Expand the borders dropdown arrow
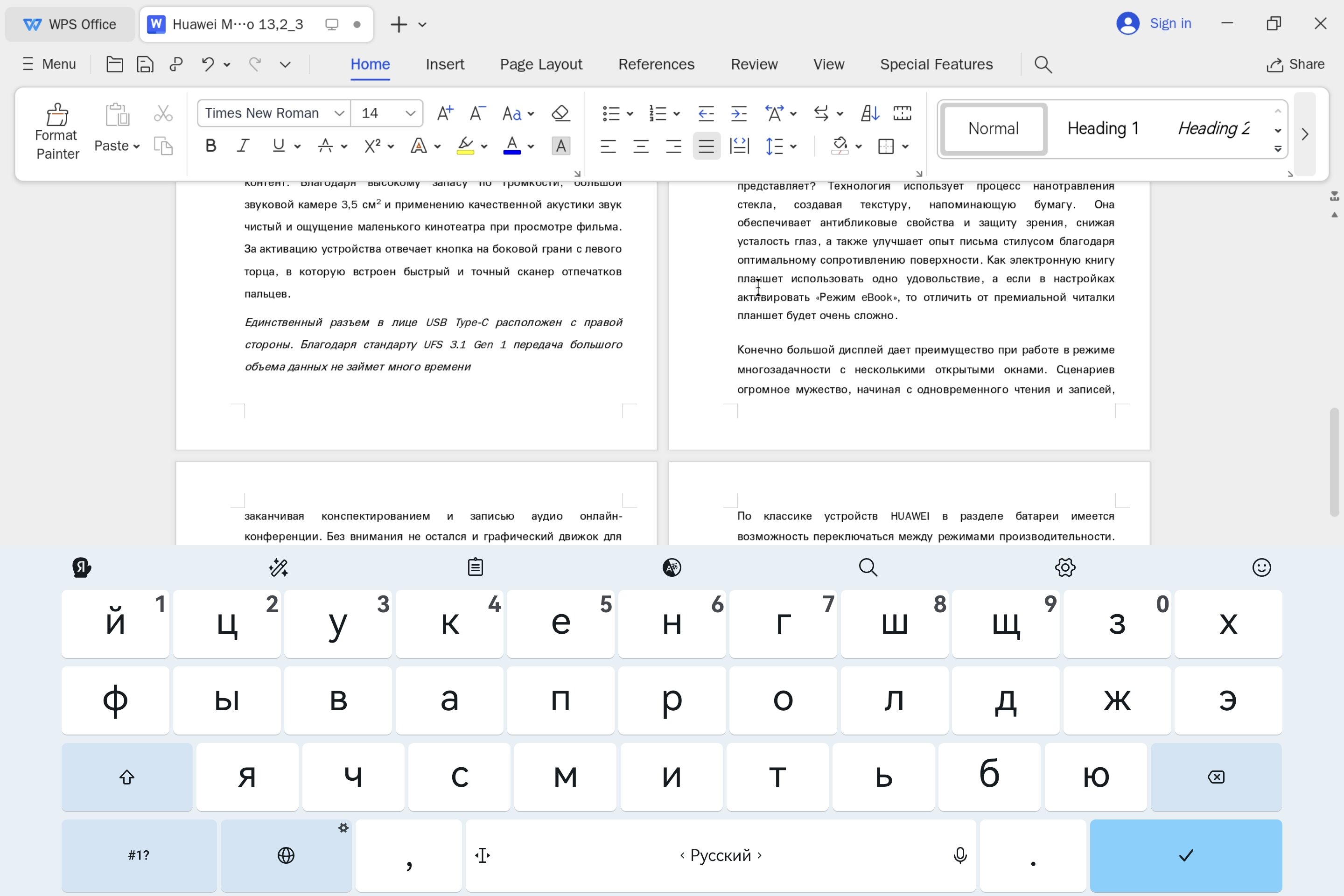This screenshot has width=1344, height=896. point(905,147)
